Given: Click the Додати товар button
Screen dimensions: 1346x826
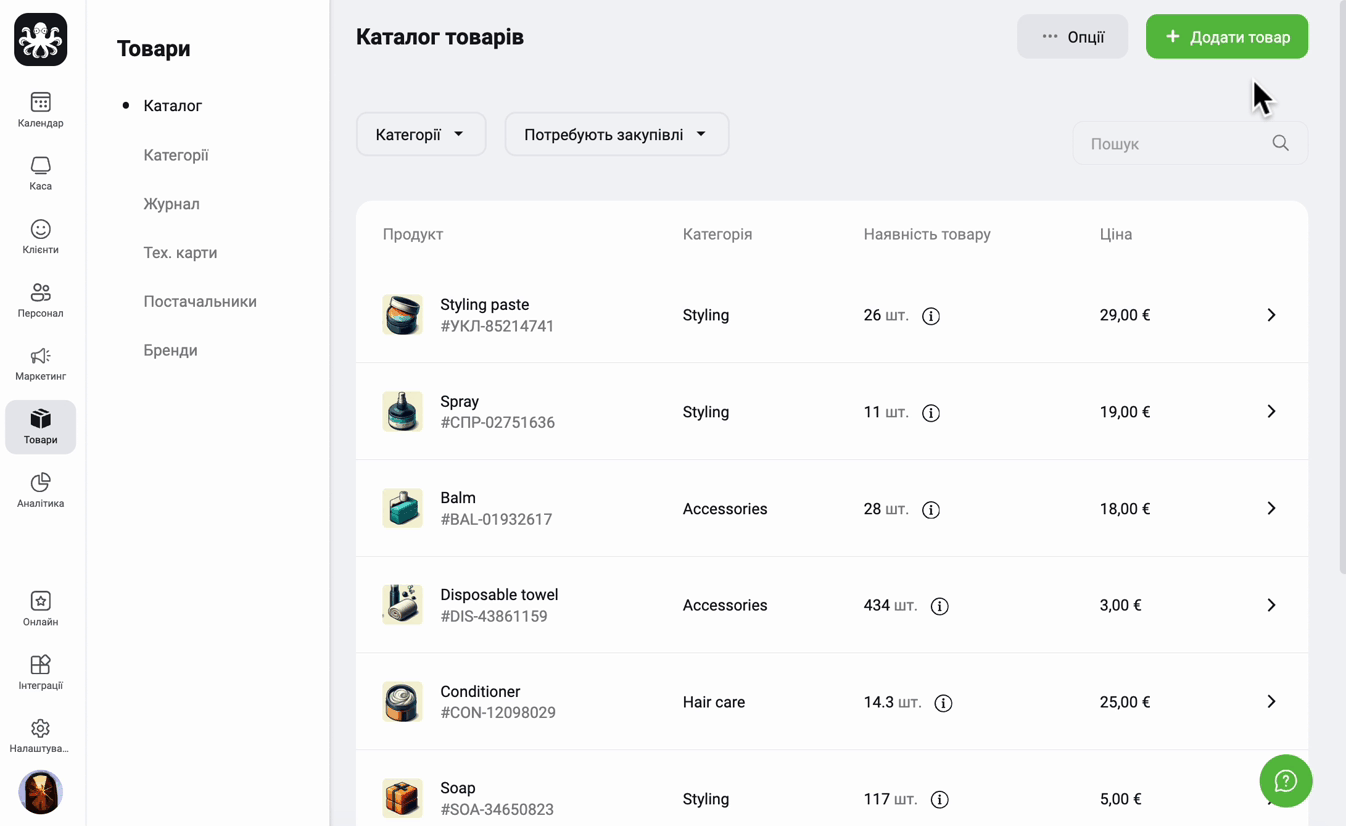Looking at the screenshot, I should [1227, 37].
